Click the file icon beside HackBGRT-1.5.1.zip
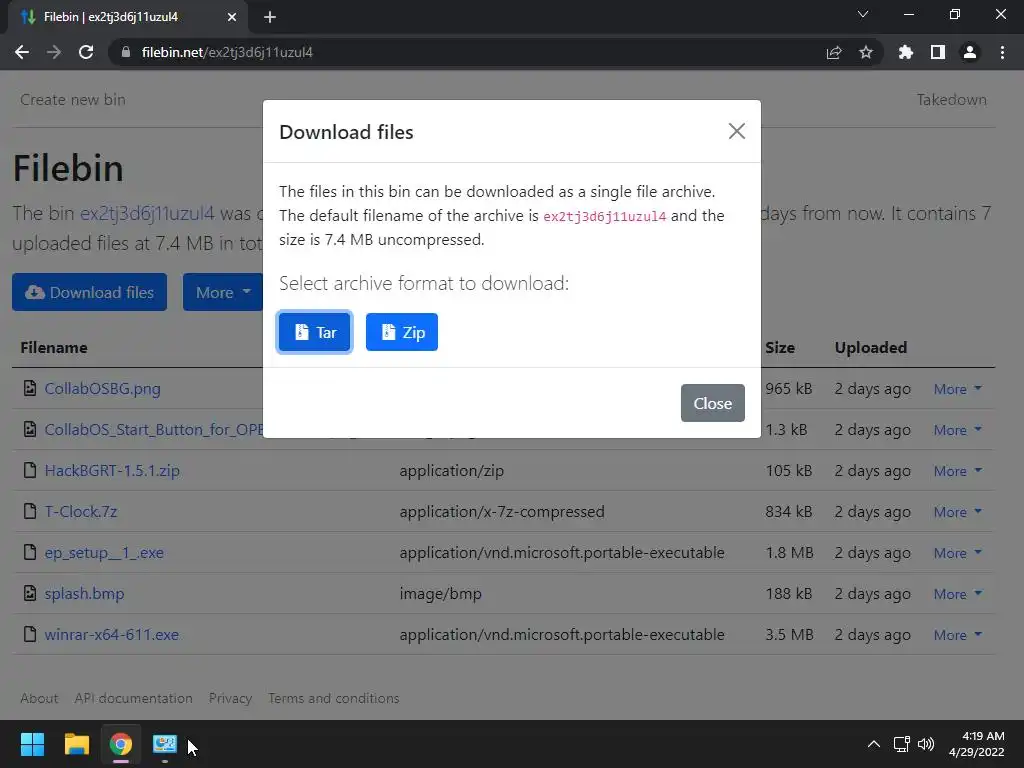This screenshot has height=768, width=1024. 29,470
